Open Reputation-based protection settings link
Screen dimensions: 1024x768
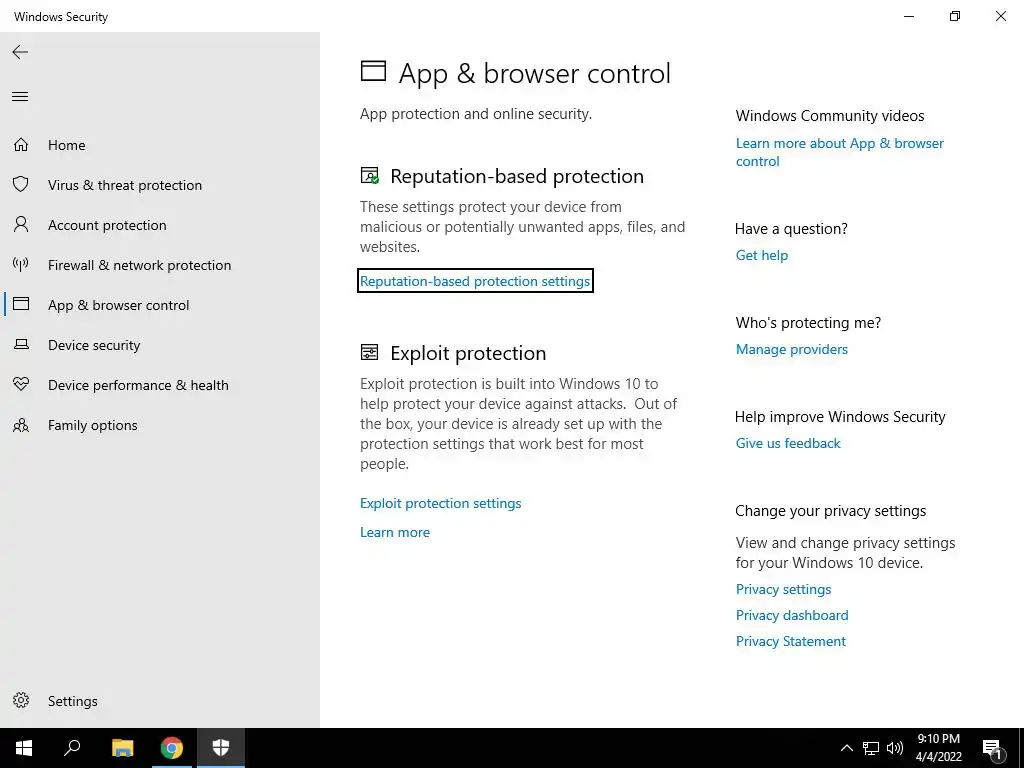[475, 281]
